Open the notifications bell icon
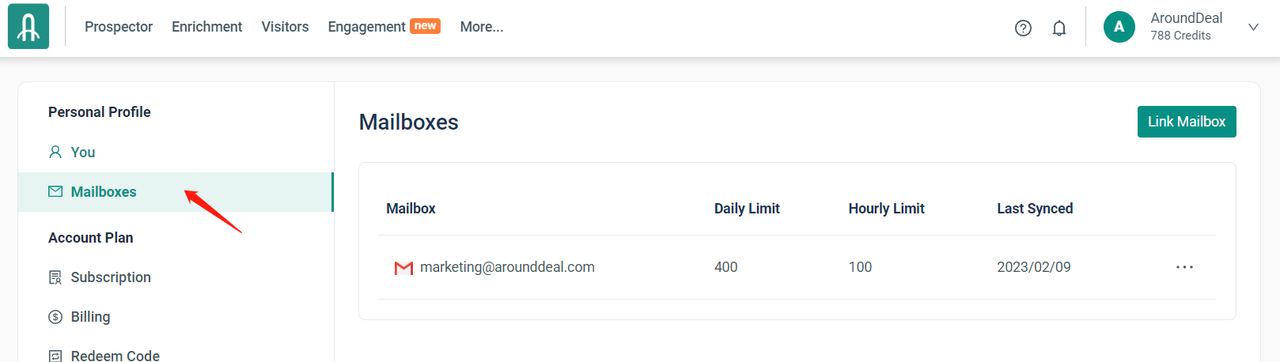Viewport: 1280px width, 362px height. point(1059,28)
